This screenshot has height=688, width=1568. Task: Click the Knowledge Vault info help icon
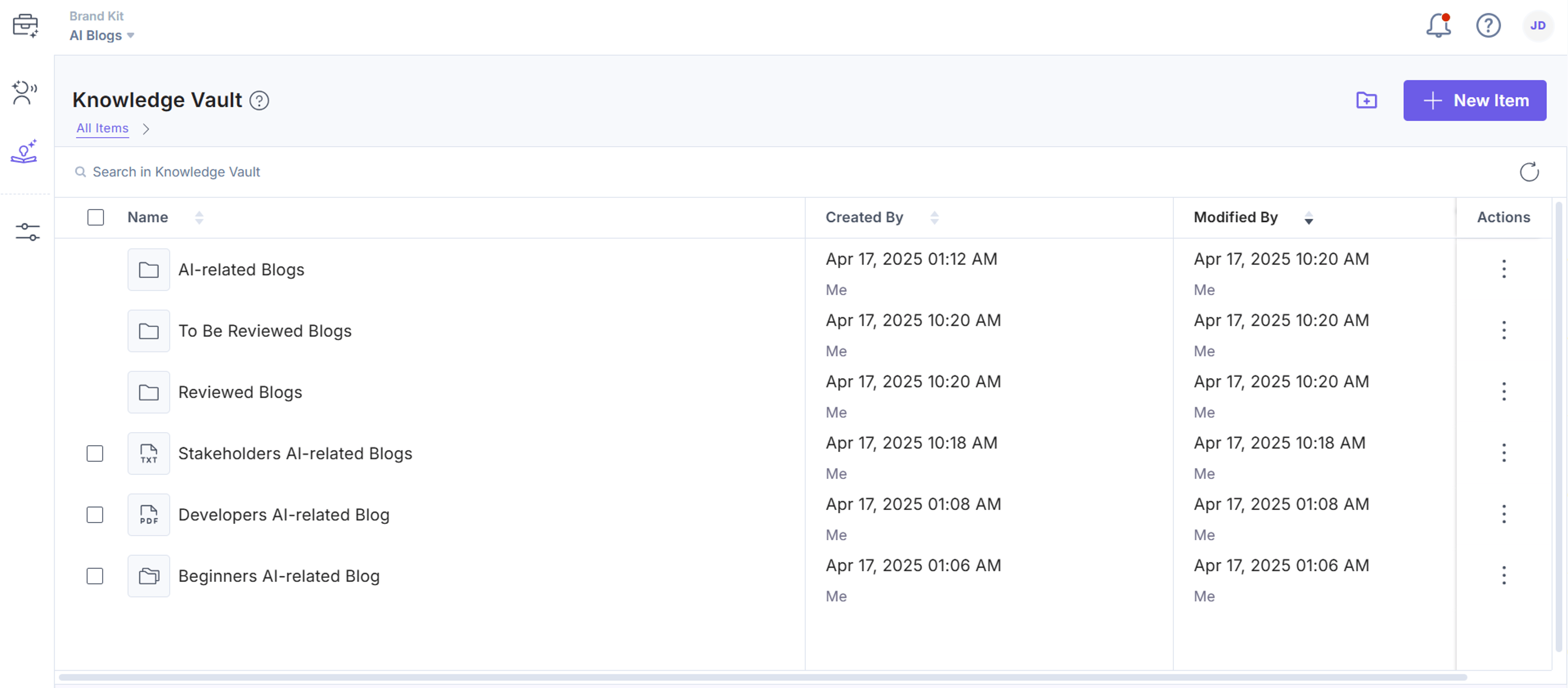(259, 100)
